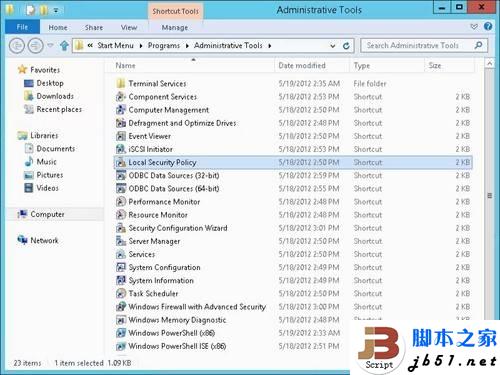Click the Performance Monitor icon
Screen dimensions: 500x375
pyautogui.click(x=121, y=202)
